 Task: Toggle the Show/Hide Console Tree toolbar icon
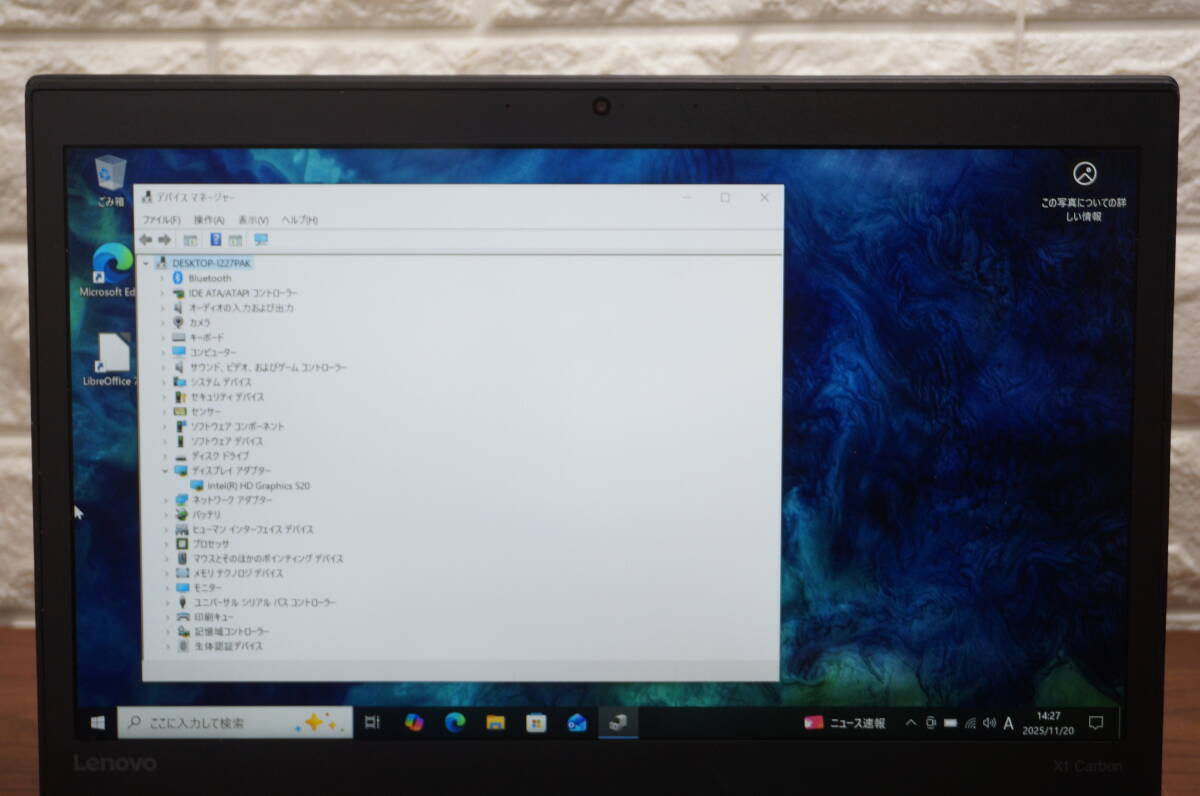[x=189, y=240]
